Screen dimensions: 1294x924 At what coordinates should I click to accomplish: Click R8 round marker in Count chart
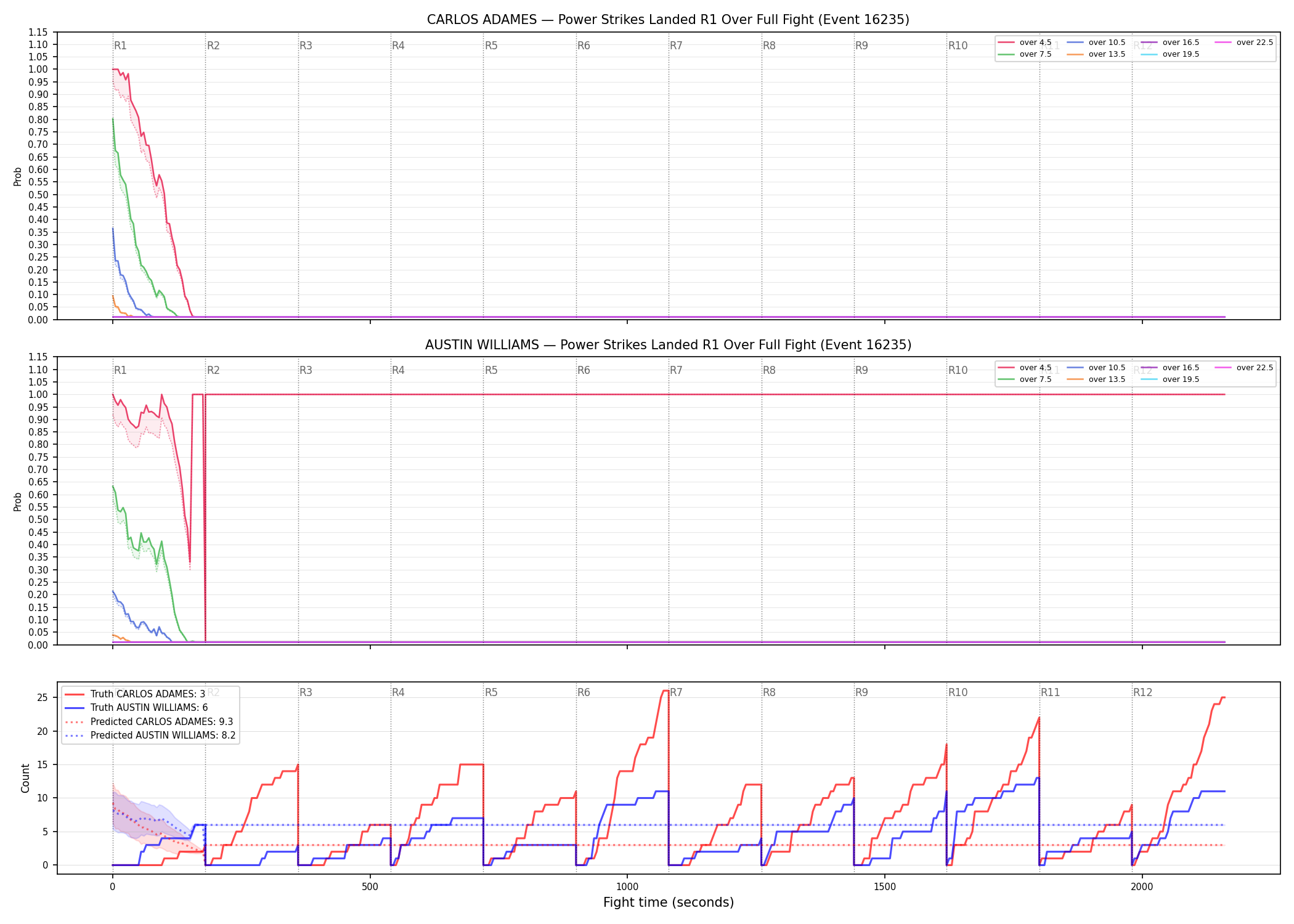(769, 692)
